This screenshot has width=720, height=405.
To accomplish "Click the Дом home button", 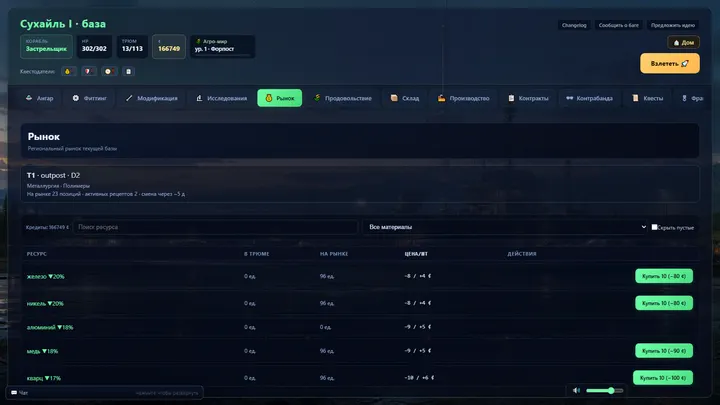I will [683, 43].
